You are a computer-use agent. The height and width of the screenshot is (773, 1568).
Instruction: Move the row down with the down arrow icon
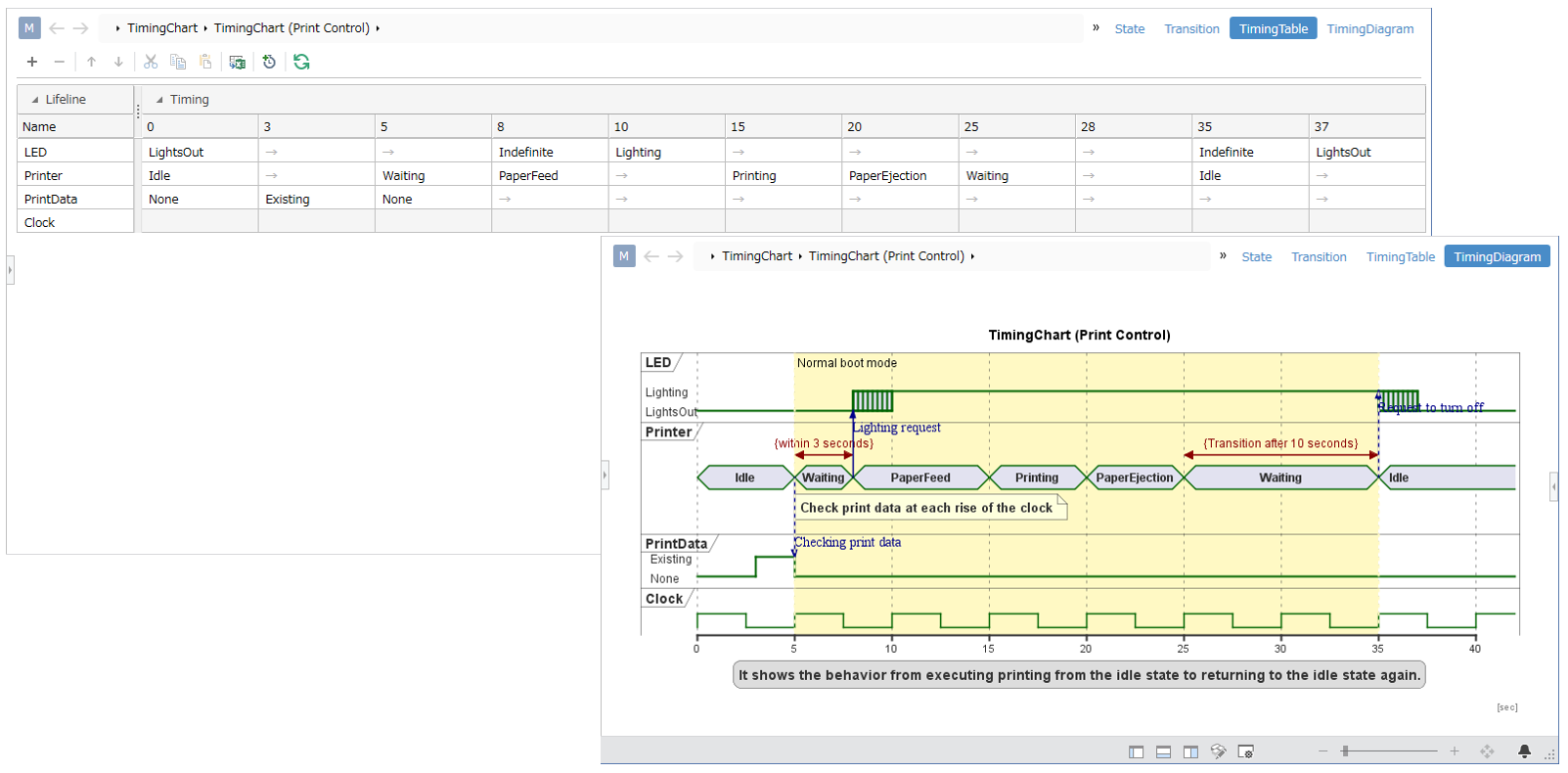click(x=119, y=62)
